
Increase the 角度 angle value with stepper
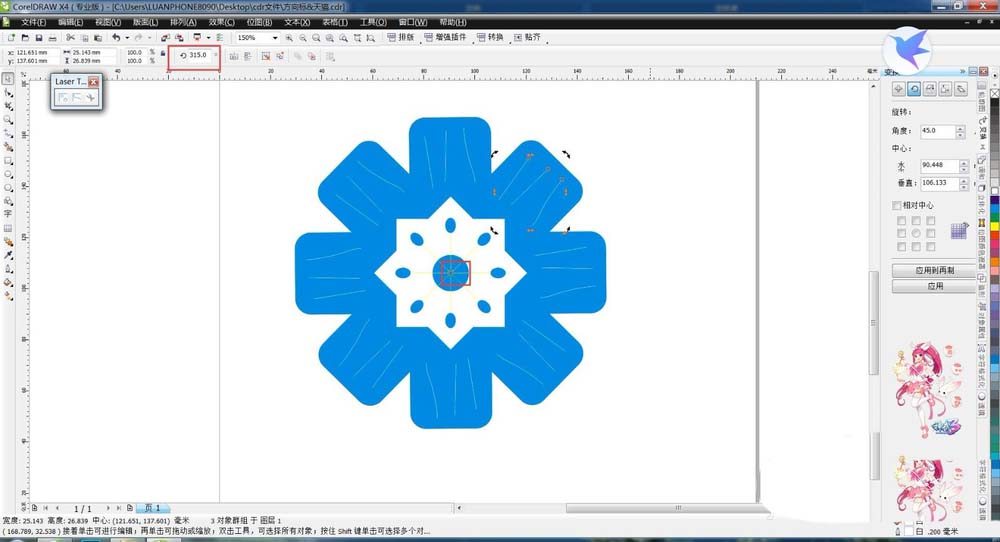coord(960,128)
